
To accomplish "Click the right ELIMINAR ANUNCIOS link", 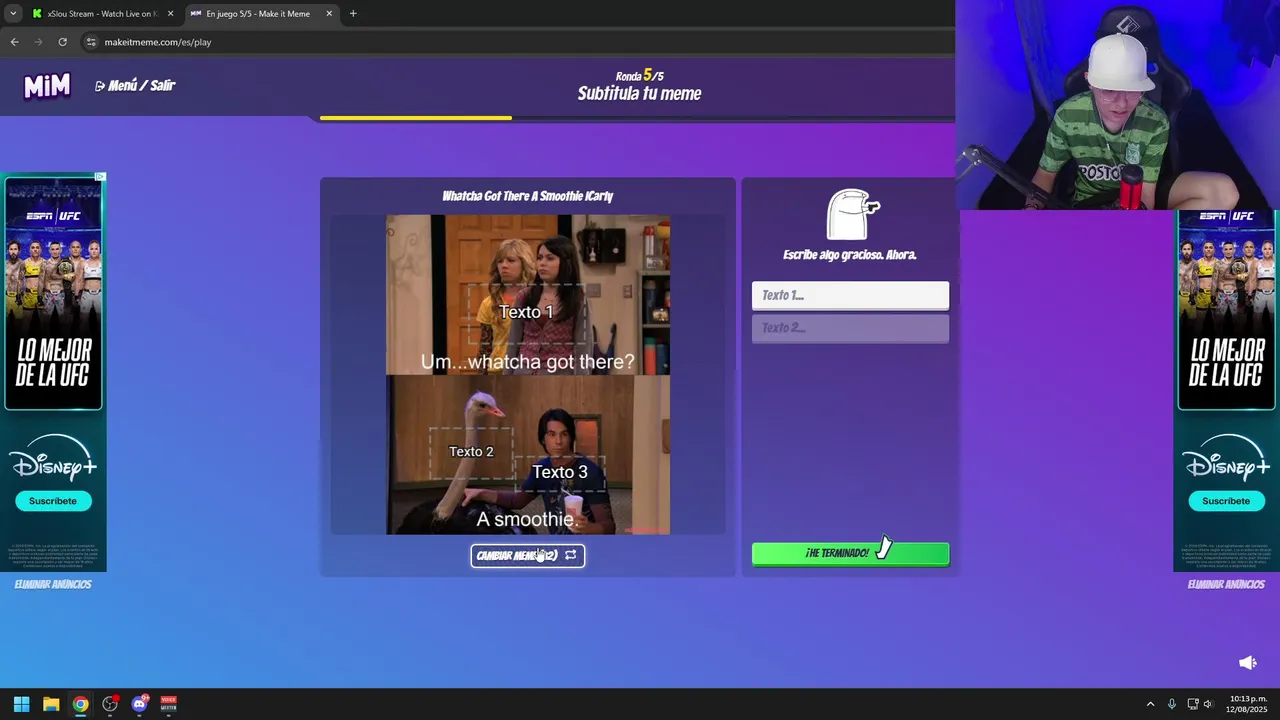I will pos(1226,584).
